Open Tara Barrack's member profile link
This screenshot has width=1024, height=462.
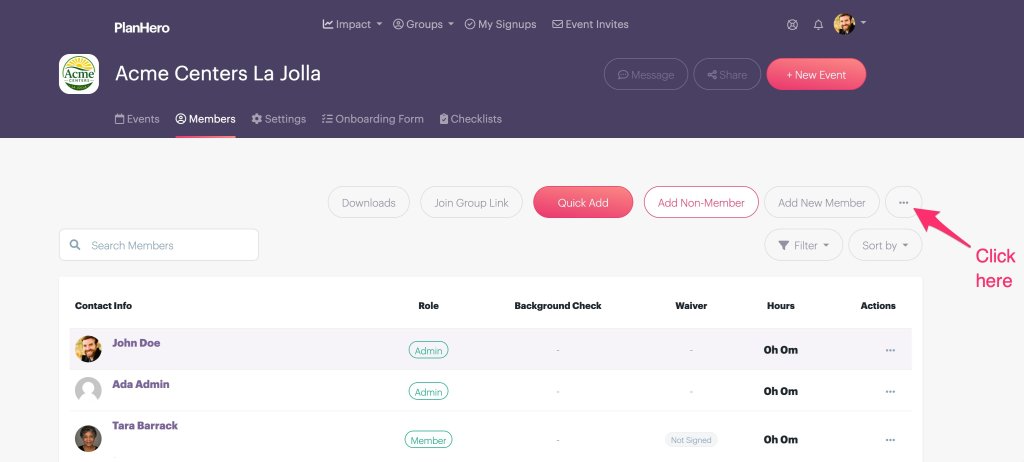tap(145, 425)
